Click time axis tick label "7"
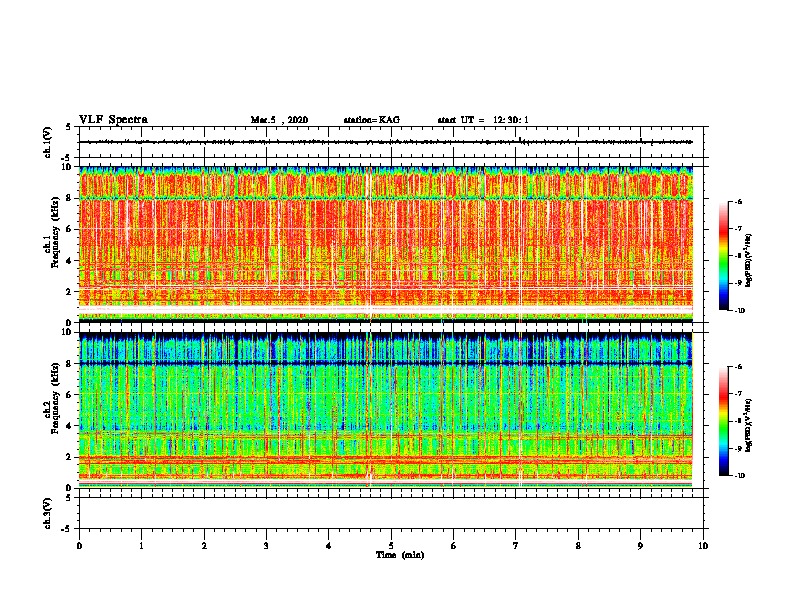792x612 pixels. click(516, 546)
